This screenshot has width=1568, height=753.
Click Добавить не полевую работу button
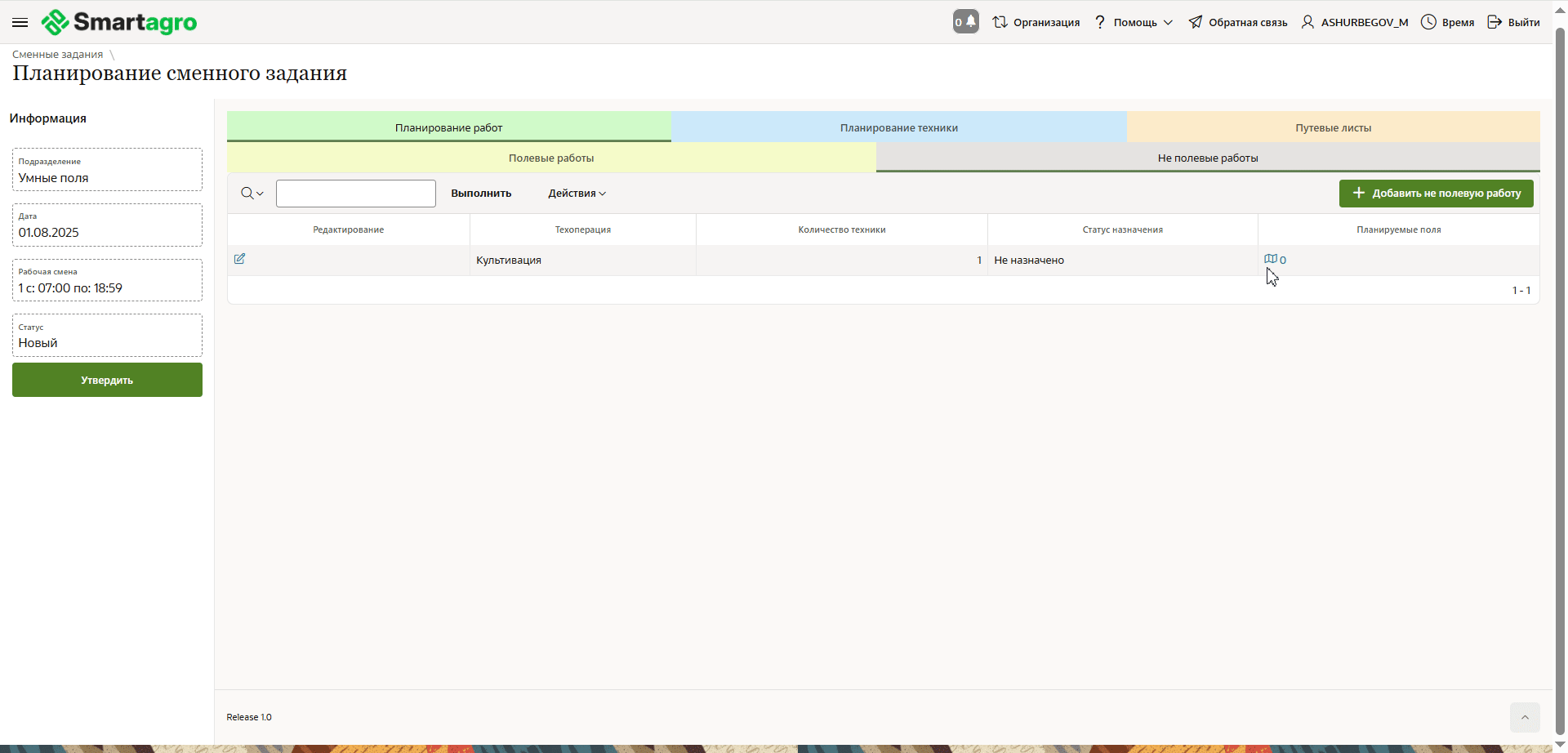1436,194
